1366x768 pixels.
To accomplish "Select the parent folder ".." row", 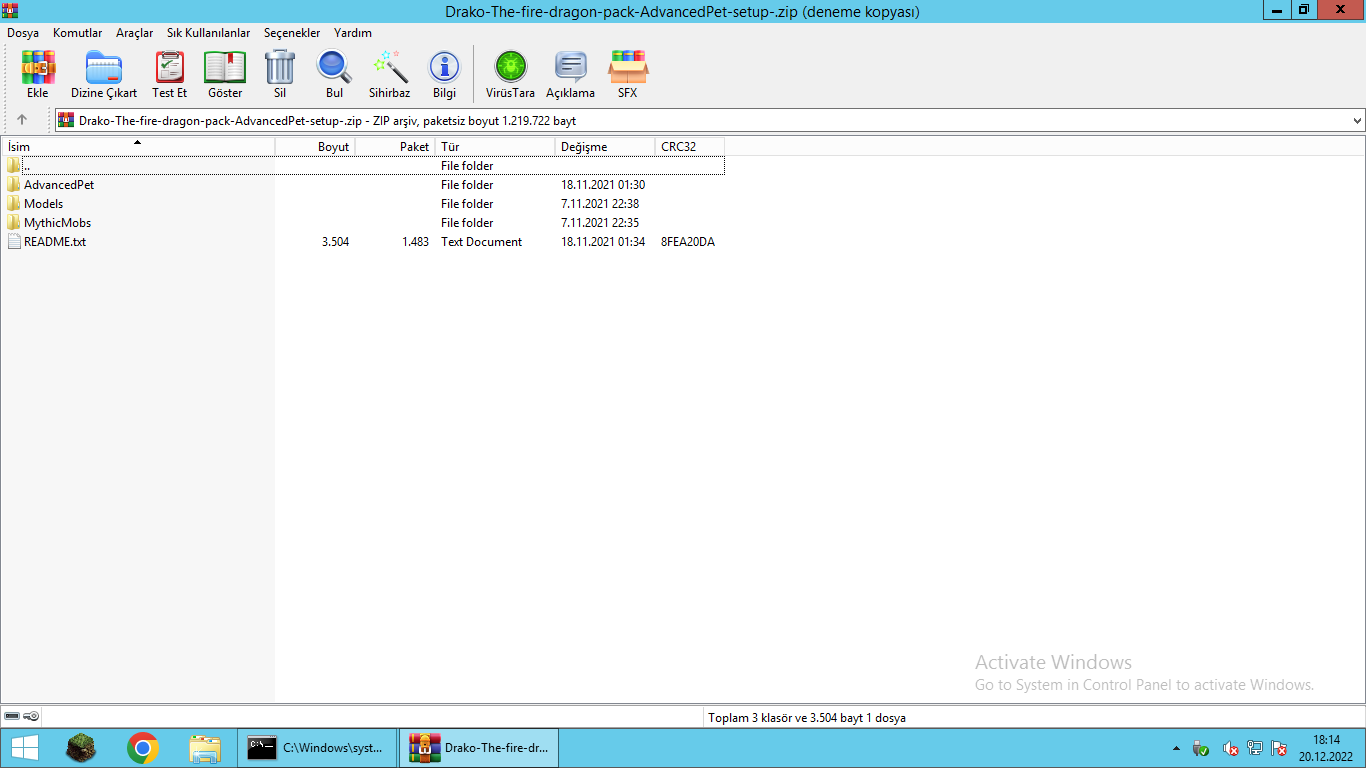I will pyautogui.click(x=363, y=166).
